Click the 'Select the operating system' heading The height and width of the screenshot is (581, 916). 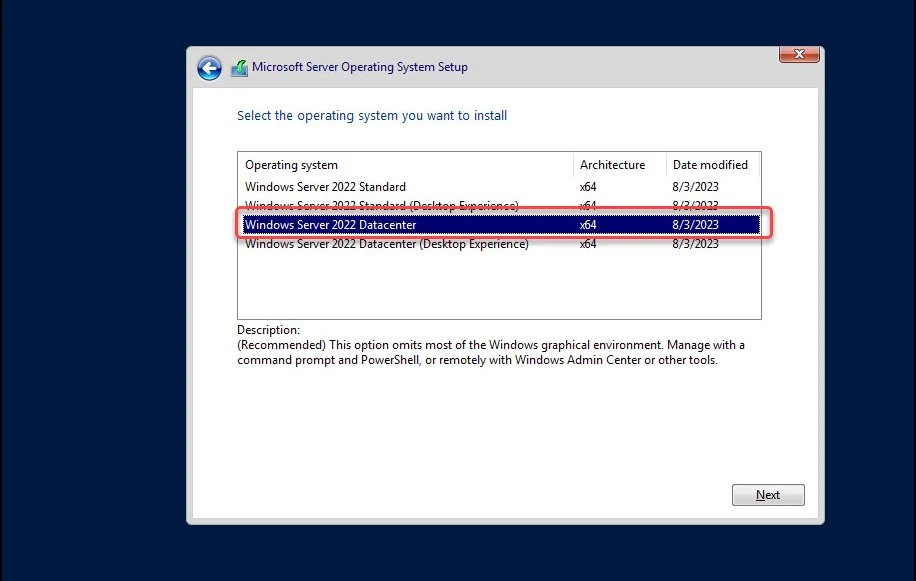point(372,116)
